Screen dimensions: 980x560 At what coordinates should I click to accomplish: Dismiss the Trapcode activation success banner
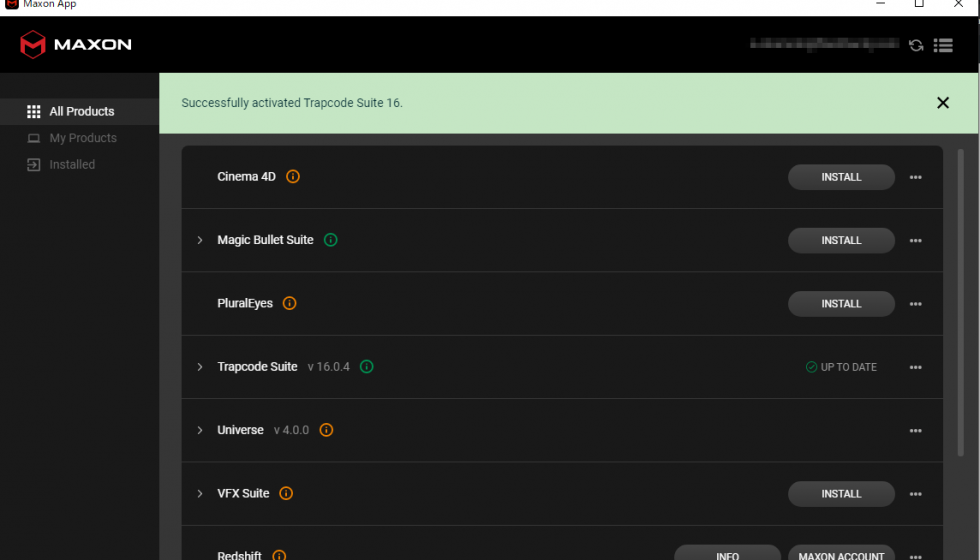[x=942, y=103]
